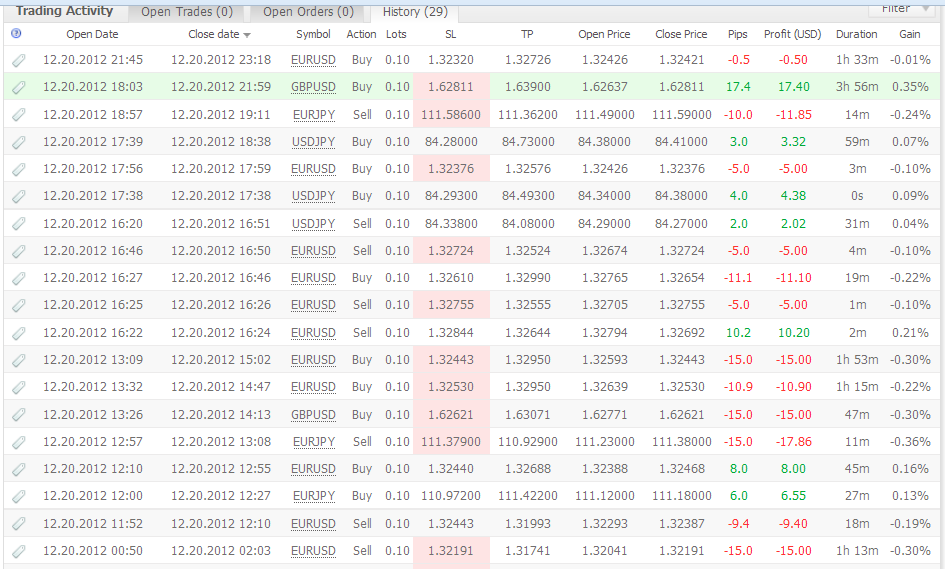Image resolution: width=945 pixels, height=569 pixels.
Task: Open the GBPUSD link in the 18:03 trade row
Action: (313, 87)
